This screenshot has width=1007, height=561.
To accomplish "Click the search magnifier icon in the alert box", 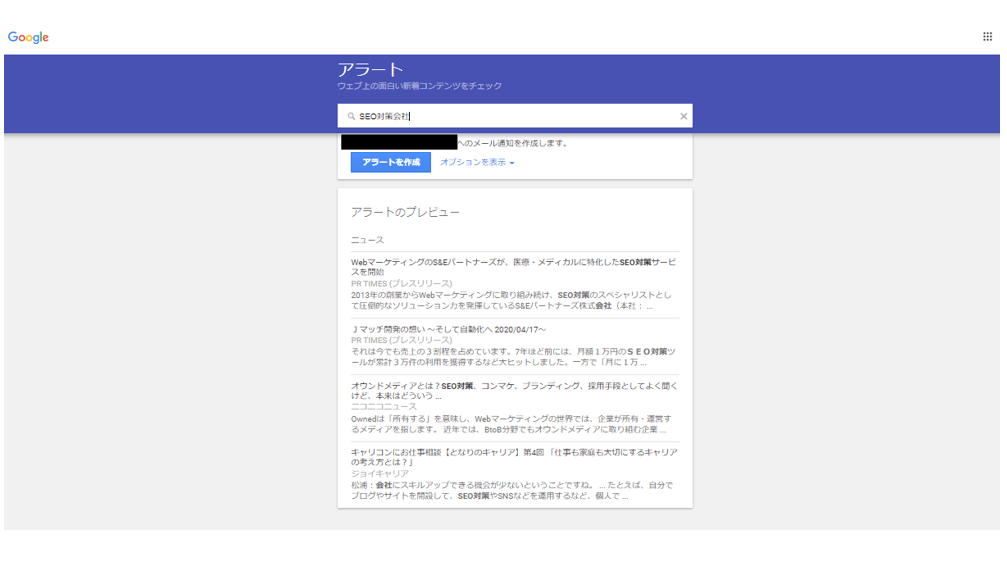I will click(x=351, y=116).
